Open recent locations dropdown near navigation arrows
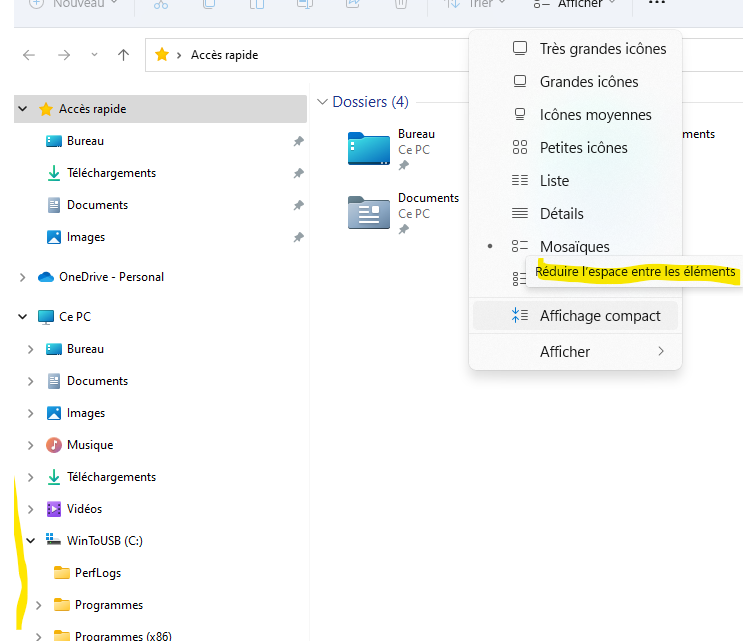 tap(94, 55)
